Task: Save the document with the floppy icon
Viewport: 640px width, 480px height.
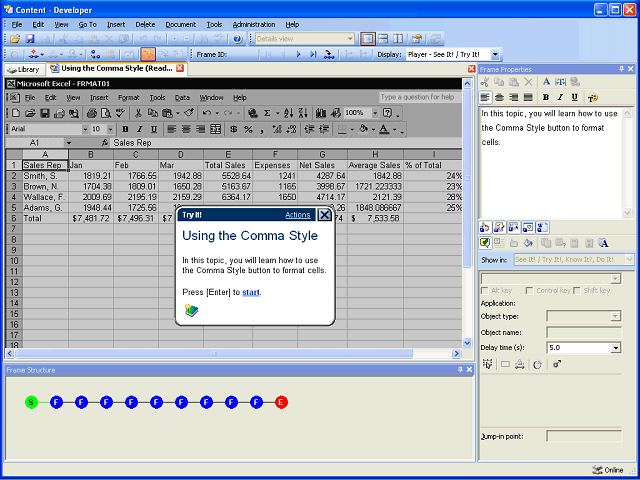Action: coord(30,39)
